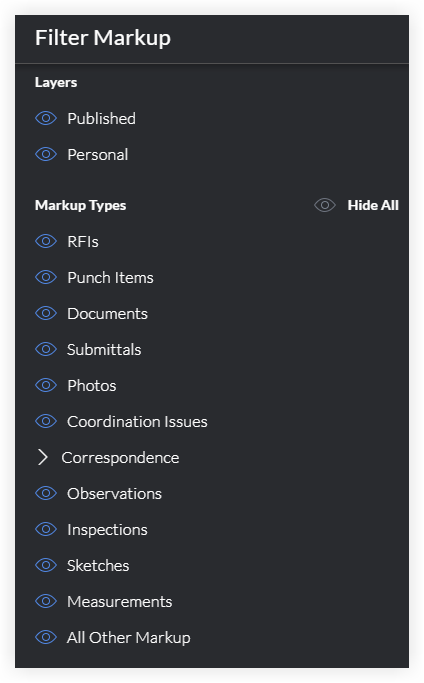Toggle All Other Markup eye icon
The width and height of the screenshot is (424, 683).
click(x=46, y=637)
